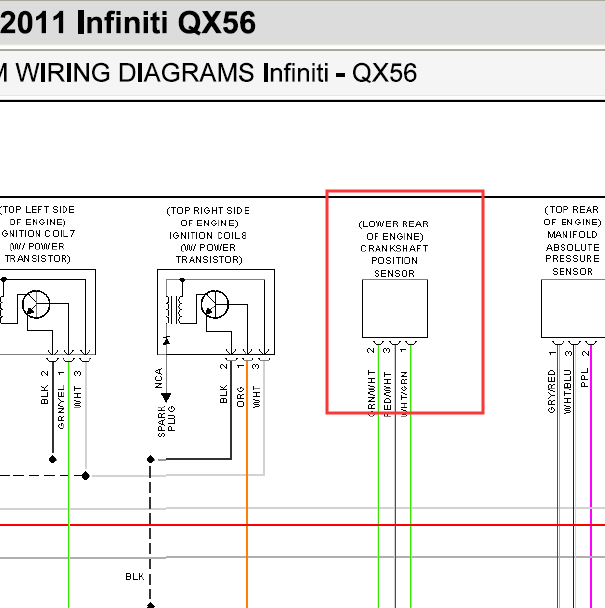Click 'WHT/GRN' wire label under crankshaft sensor
The image size is (605, 608).
(404, 394)
